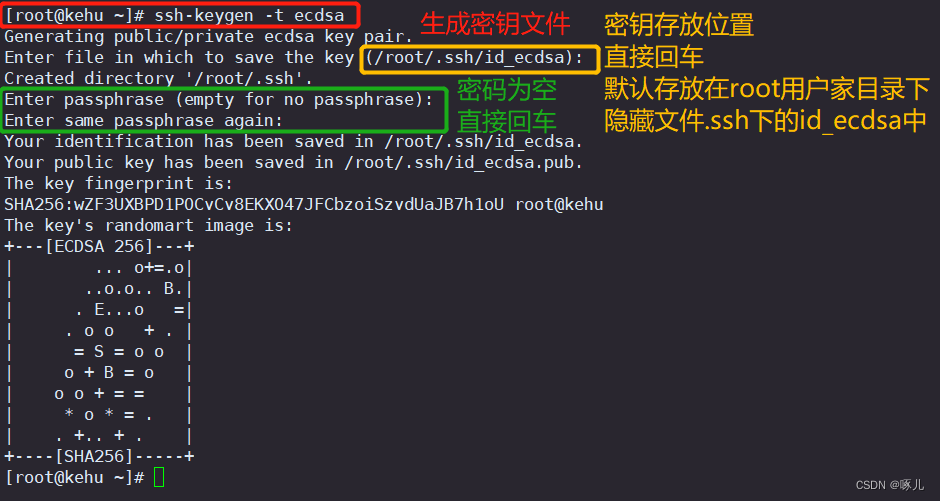Click the green 直接回车 annotation
The width and height of the screenshot is (940, 501).
[x=506, y=122]
